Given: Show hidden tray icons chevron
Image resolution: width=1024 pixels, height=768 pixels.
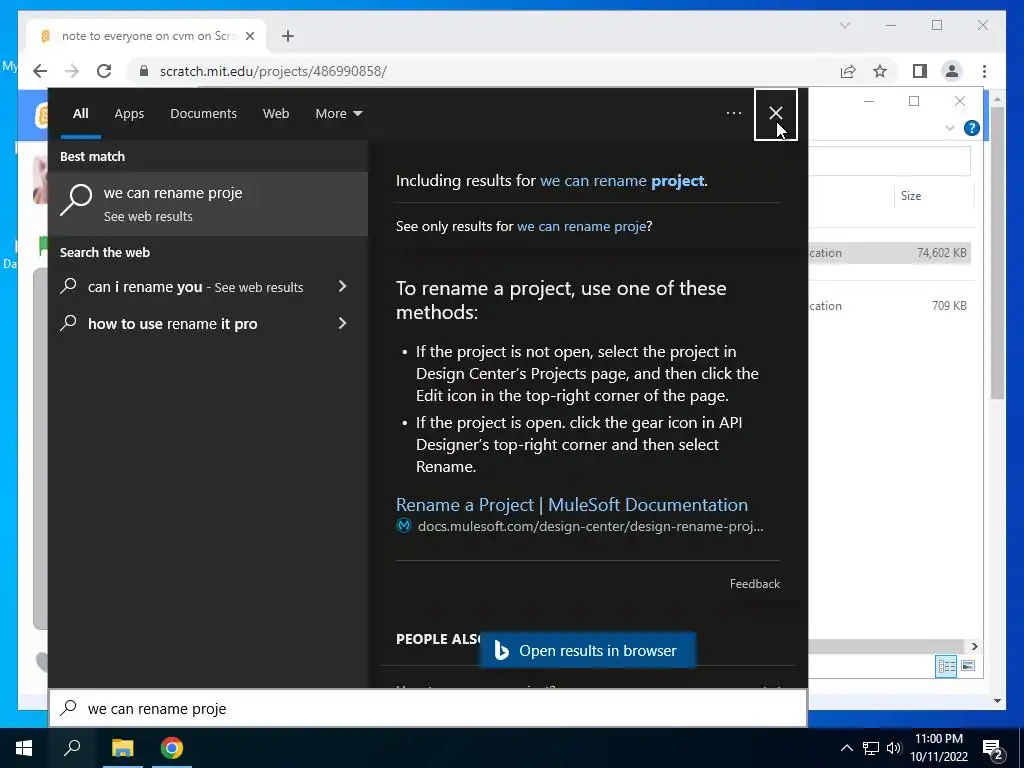Looking at the screenshot, I should (846, 748).
